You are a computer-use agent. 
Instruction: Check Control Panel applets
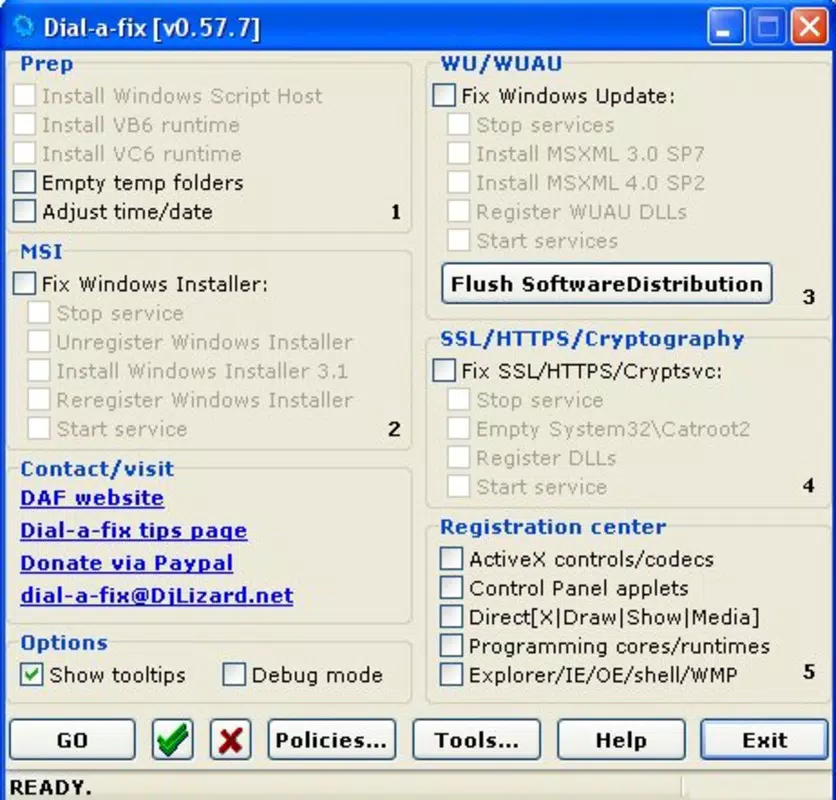(452, 588)
